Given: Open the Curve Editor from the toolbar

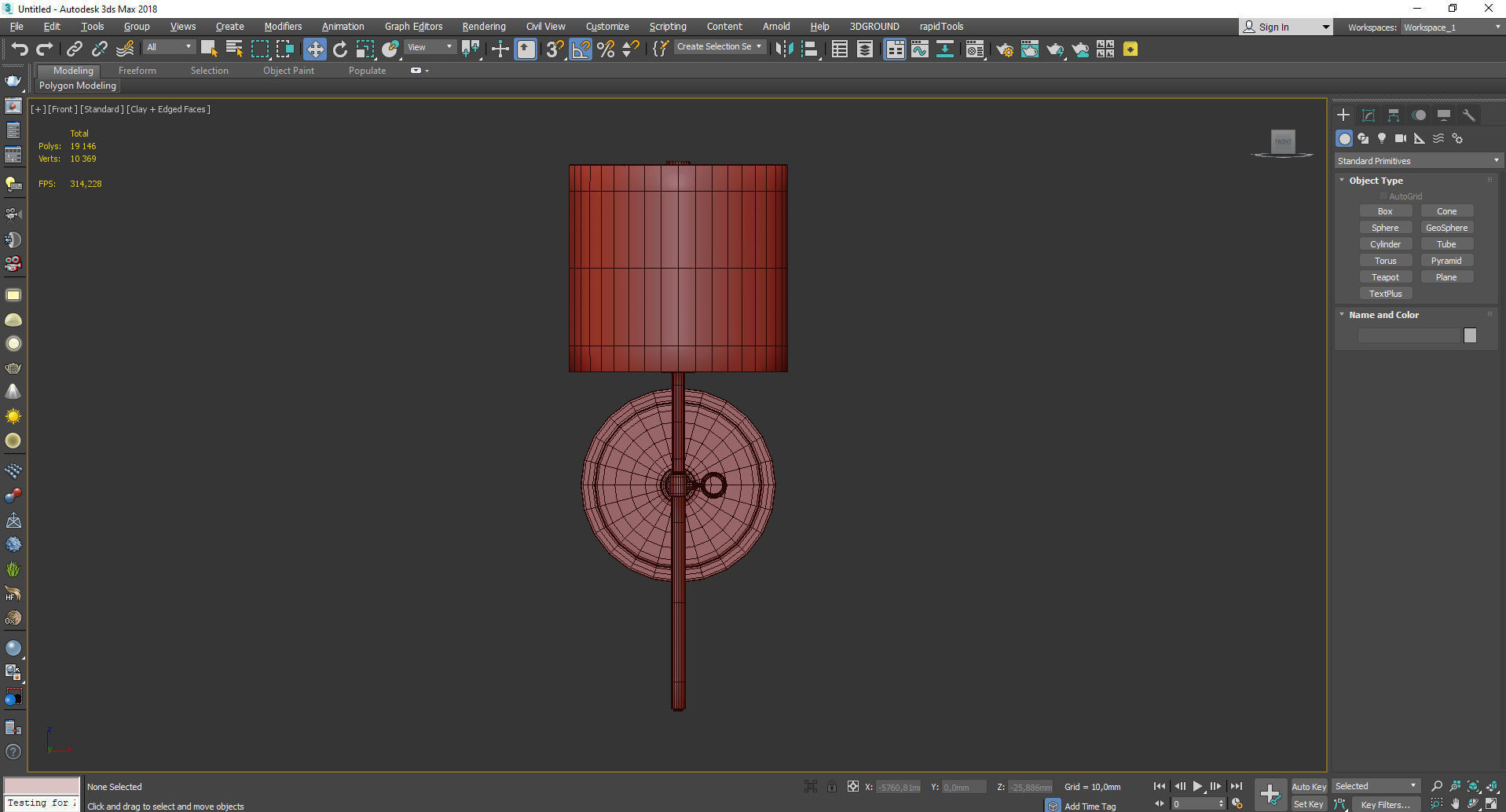Looking at the screenshot, I should coord(919,49).
